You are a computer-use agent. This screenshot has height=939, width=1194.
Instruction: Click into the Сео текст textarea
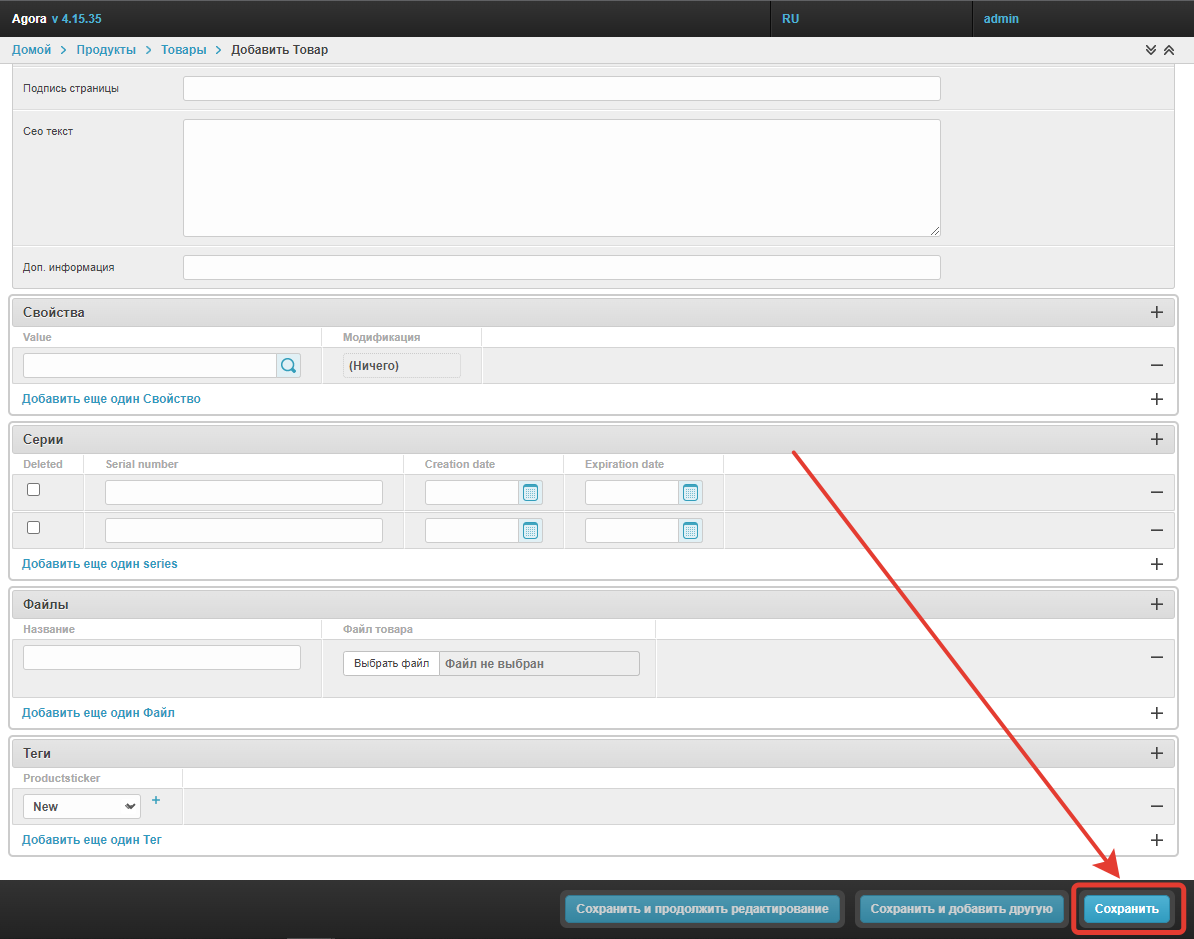(x=561, y=178)
